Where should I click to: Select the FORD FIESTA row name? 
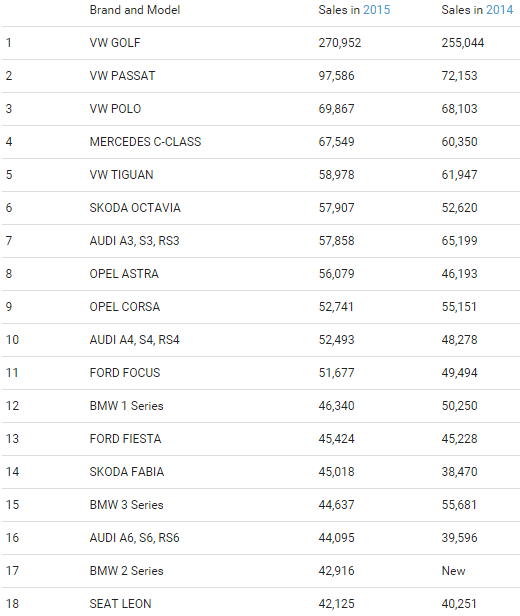pos(125,439)
